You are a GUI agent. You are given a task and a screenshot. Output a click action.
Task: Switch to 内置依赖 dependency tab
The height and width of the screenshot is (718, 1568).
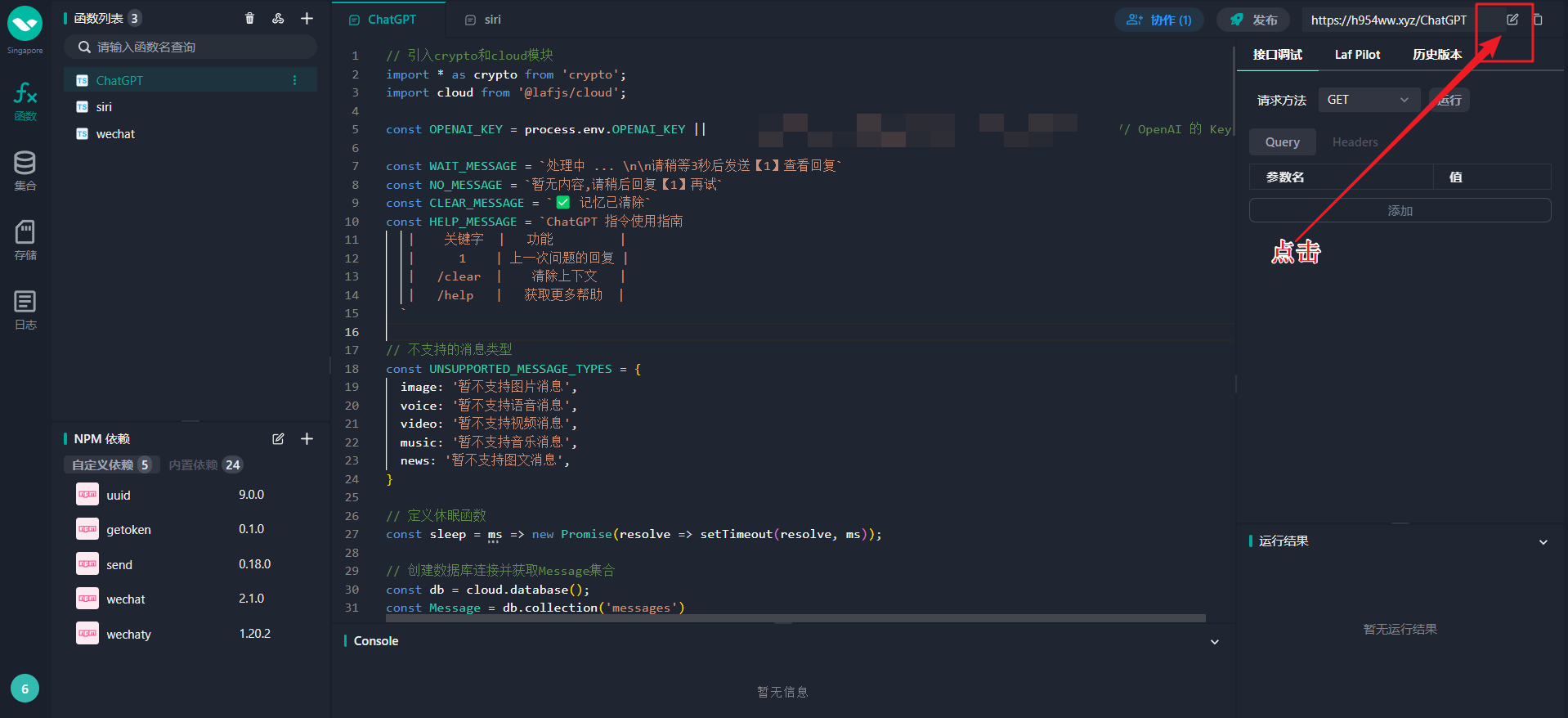205,464
